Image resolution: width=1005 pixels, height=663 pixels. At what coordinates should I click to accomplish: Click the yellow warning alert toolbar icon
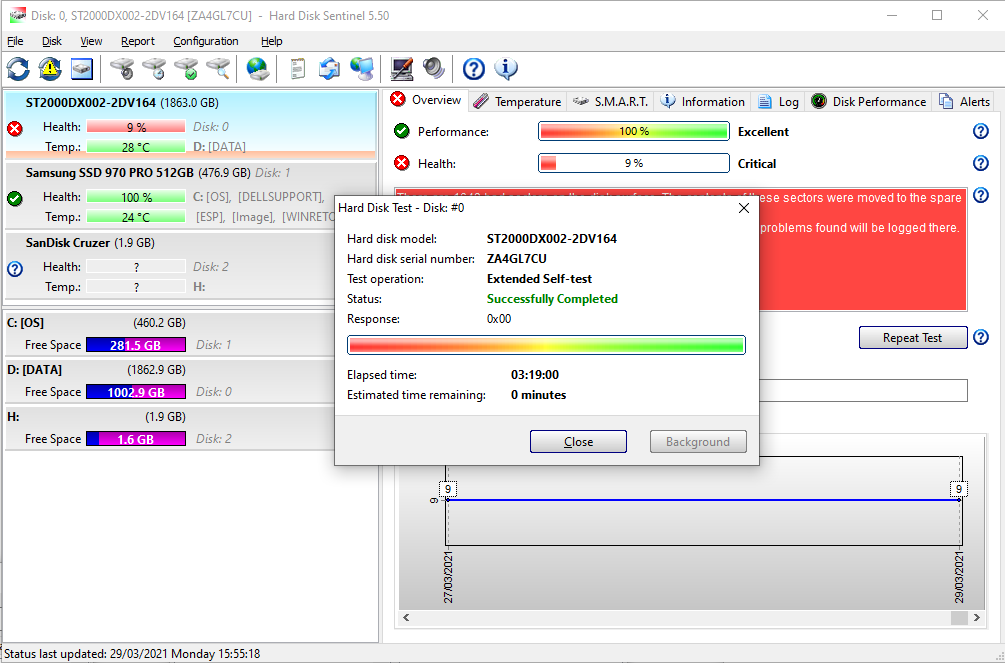(x=50, y=69)
